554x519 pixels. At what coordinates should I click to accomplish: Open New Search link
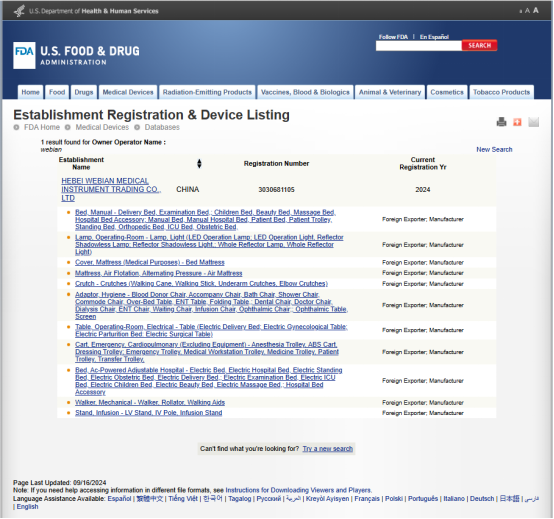[x=494, y=149]
